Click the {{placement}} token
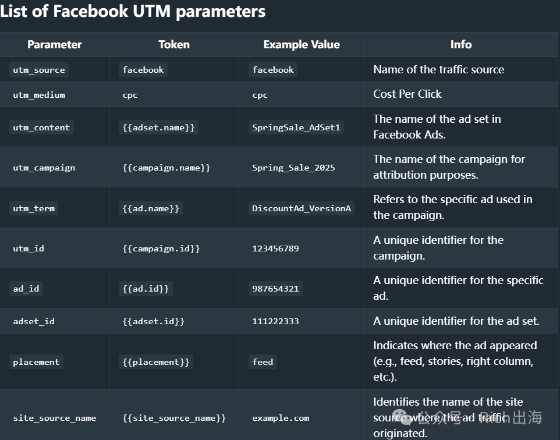 156,362
